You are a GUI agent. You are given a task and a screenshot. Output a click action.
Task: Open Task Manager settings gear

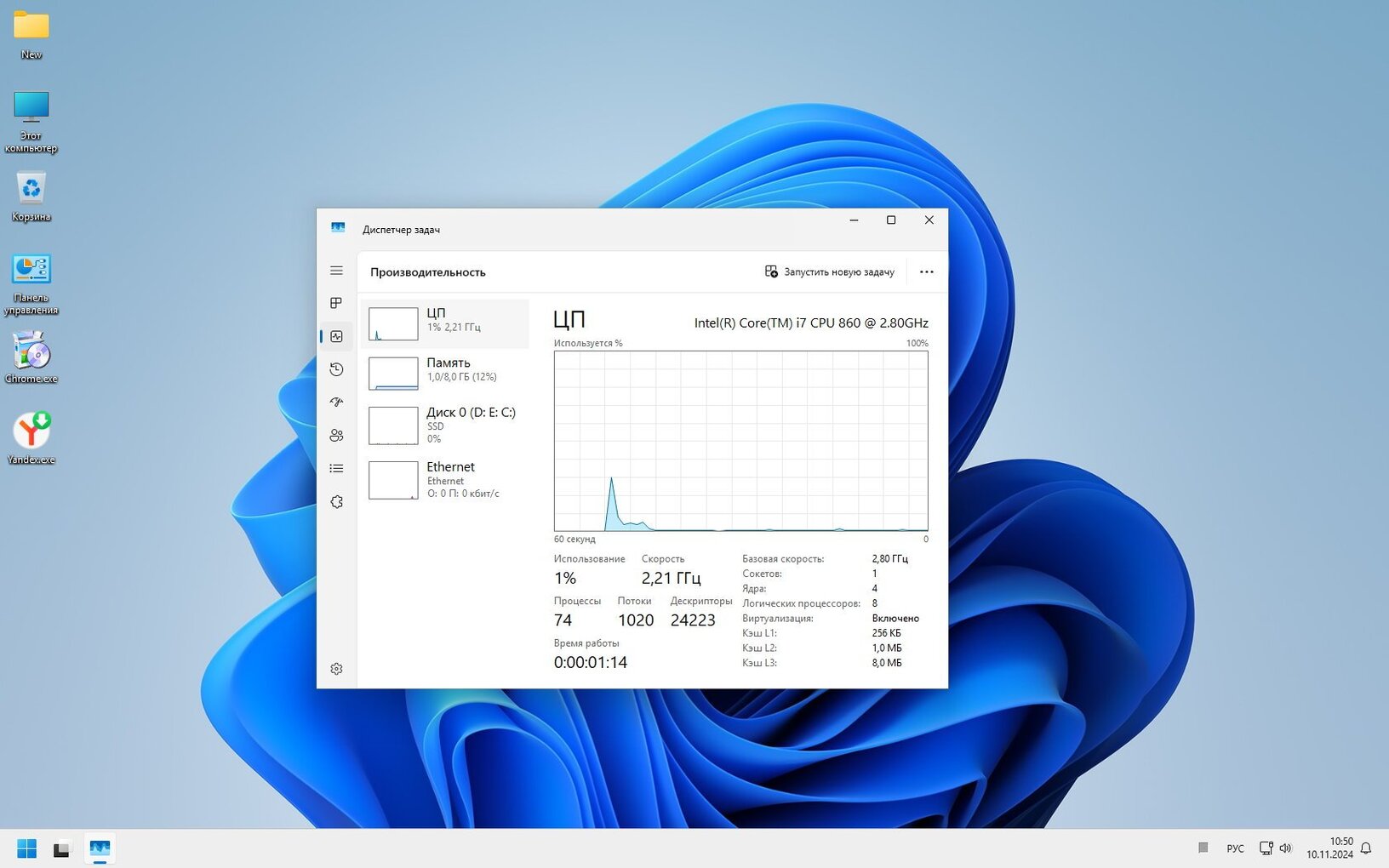click(x=336, y=669)
